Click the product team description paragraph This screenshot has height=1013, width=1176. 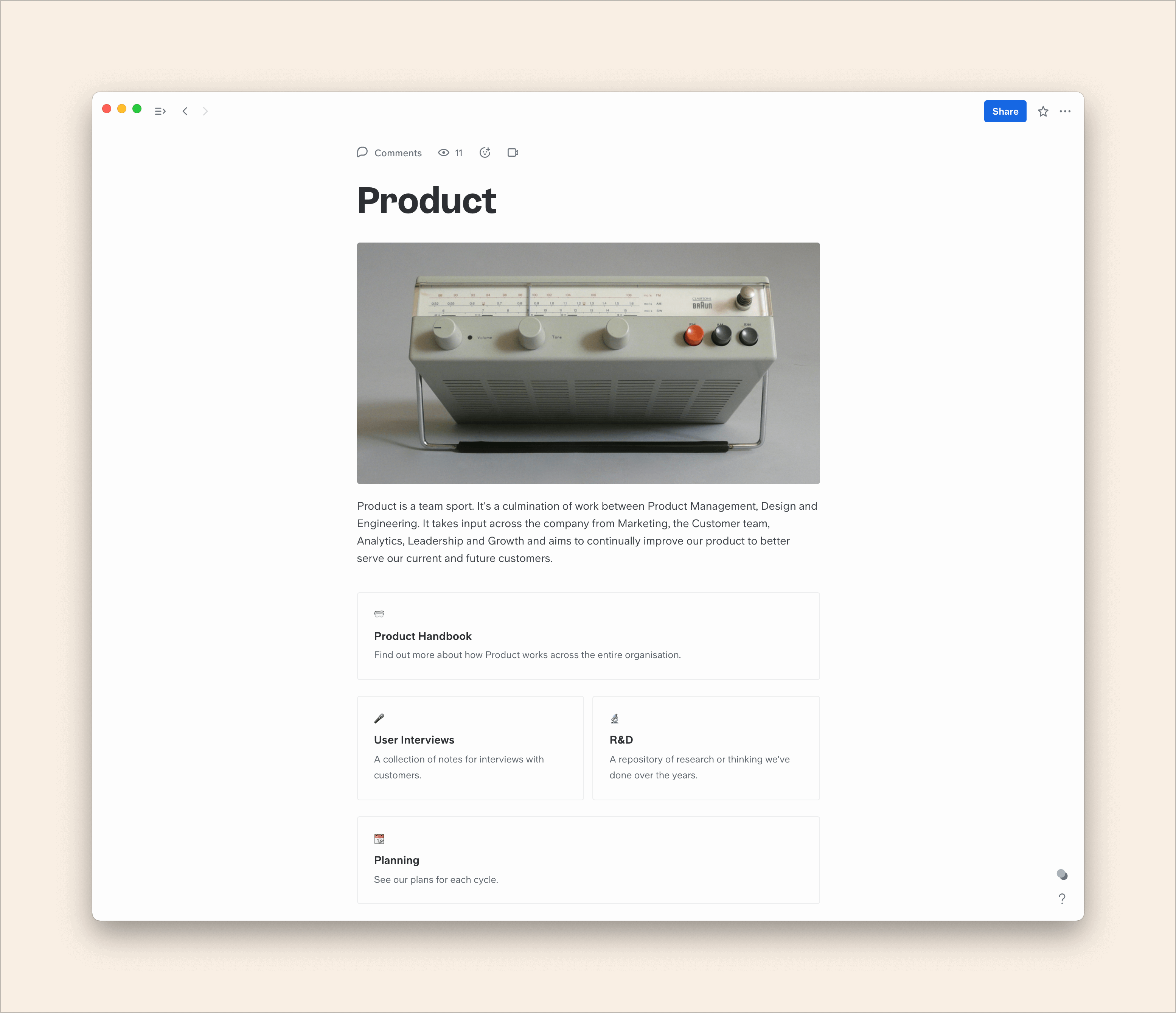pyautogui.click(x=587, y=532)
